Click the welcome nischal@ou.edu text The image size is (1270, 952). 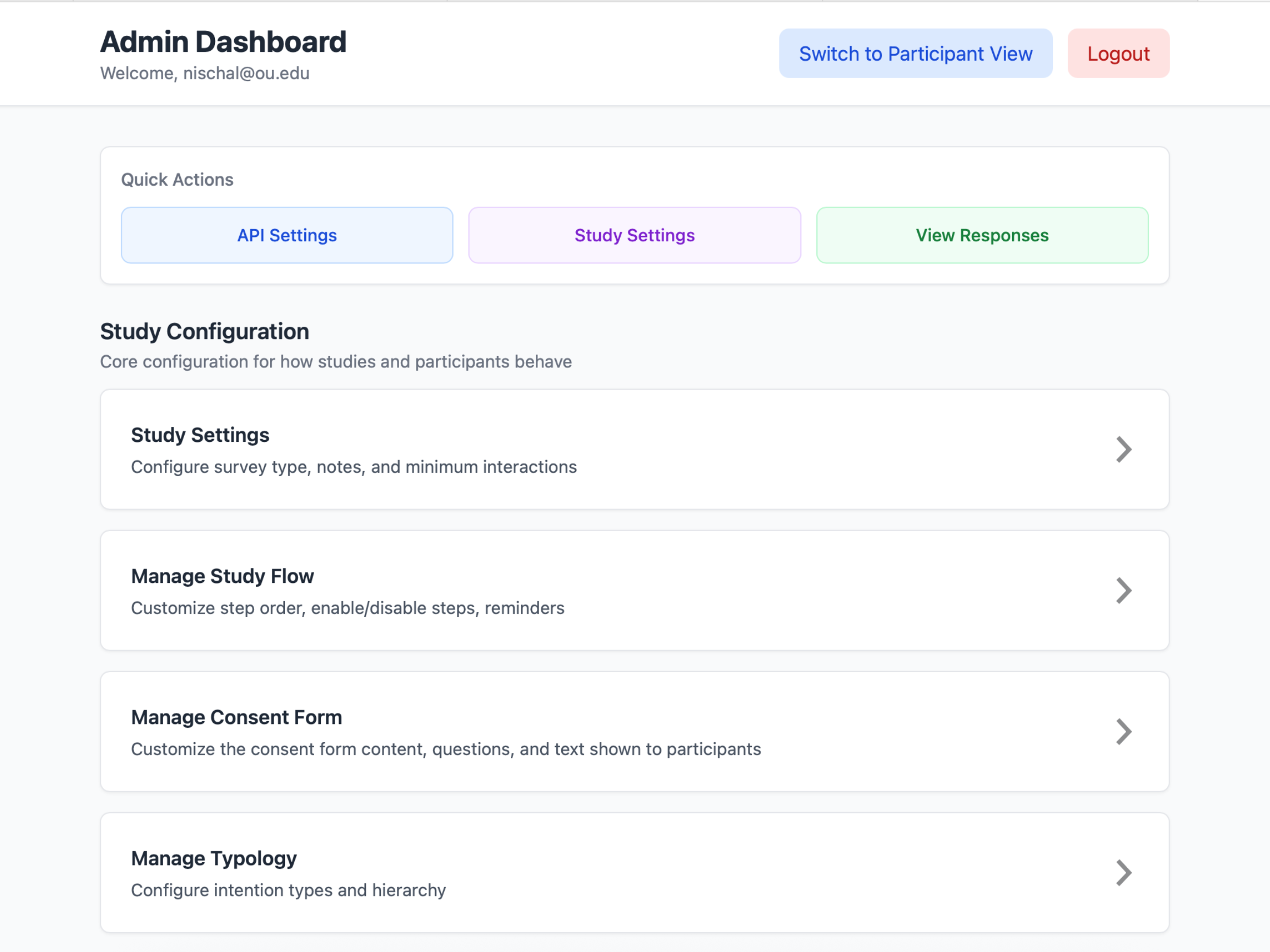point(205,73)
